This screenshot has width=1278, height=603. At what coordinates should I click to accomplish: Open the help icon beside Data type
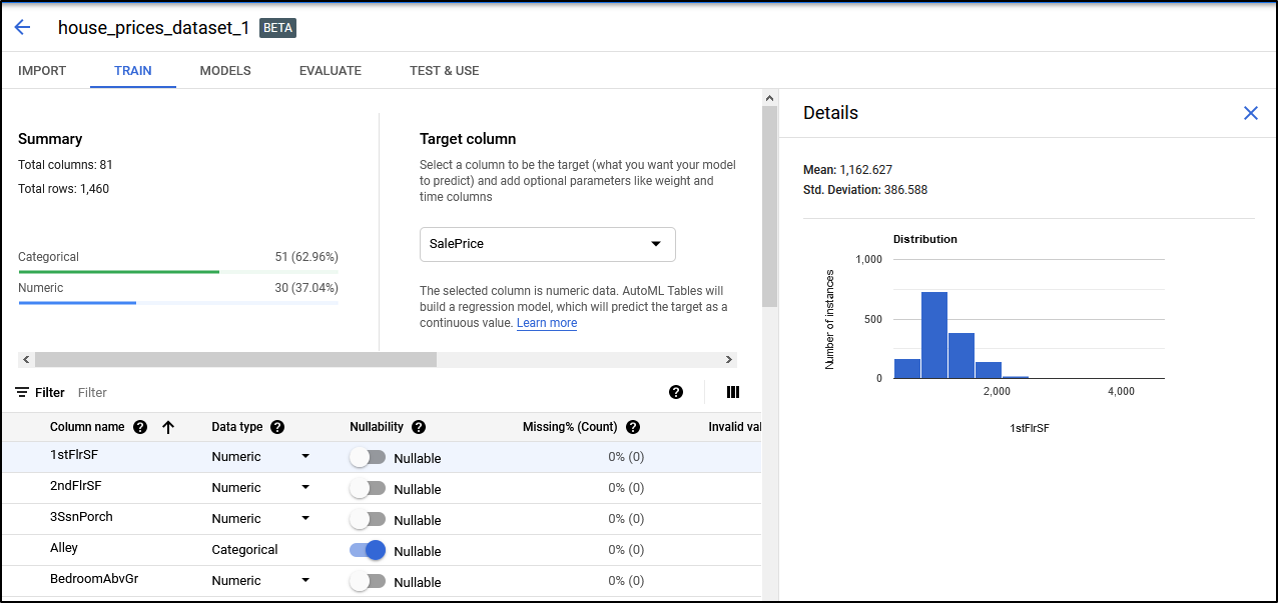(277, 427)
